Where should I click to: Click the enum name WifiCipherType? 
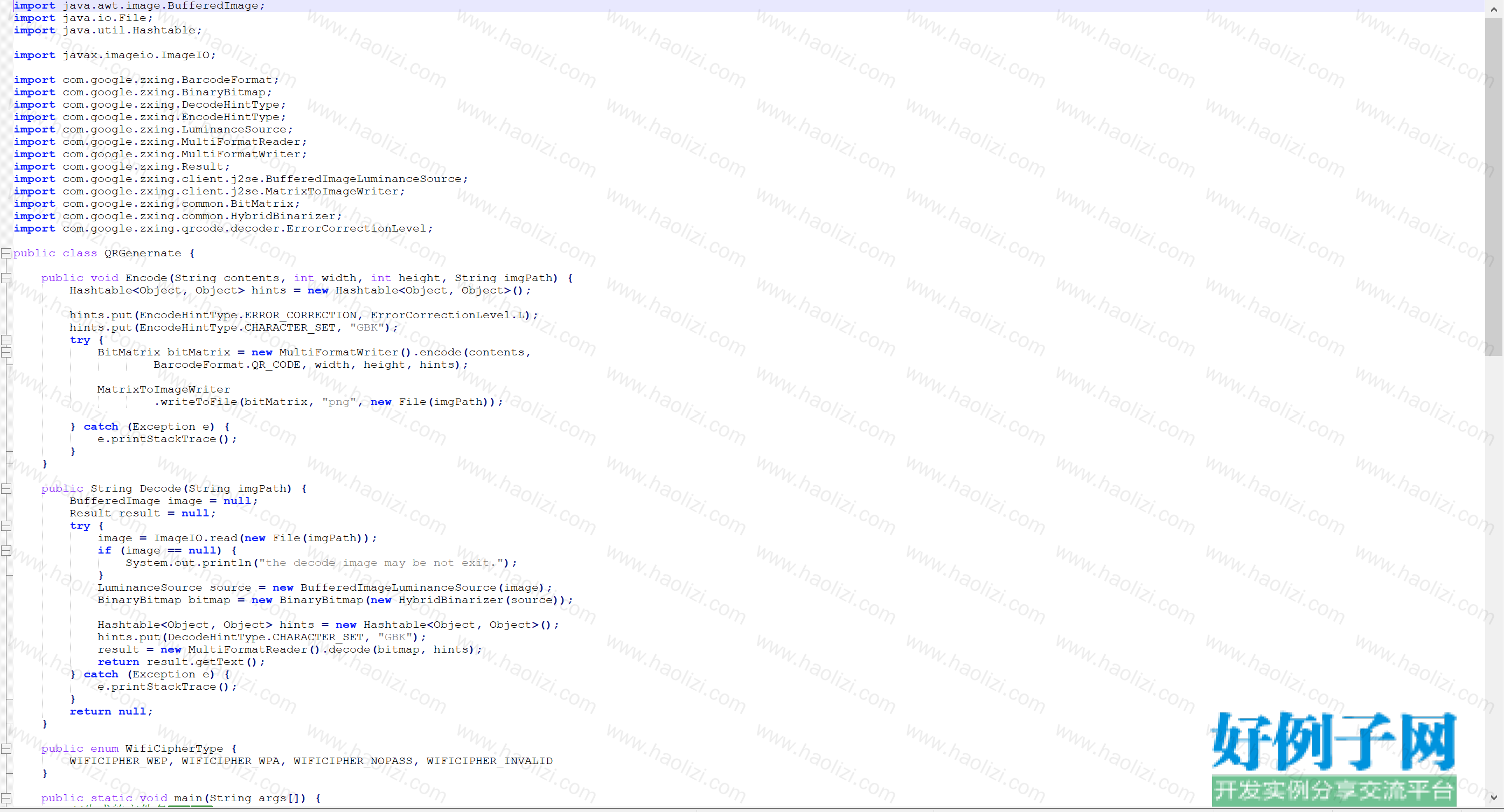[174, 748]
